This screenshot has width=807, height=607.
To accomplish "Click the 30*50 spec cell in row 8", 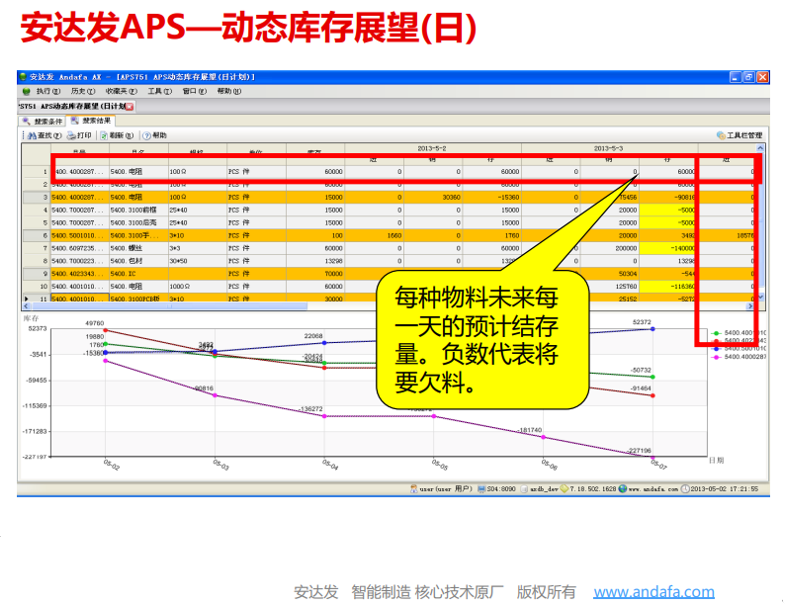I will (198, 261).
